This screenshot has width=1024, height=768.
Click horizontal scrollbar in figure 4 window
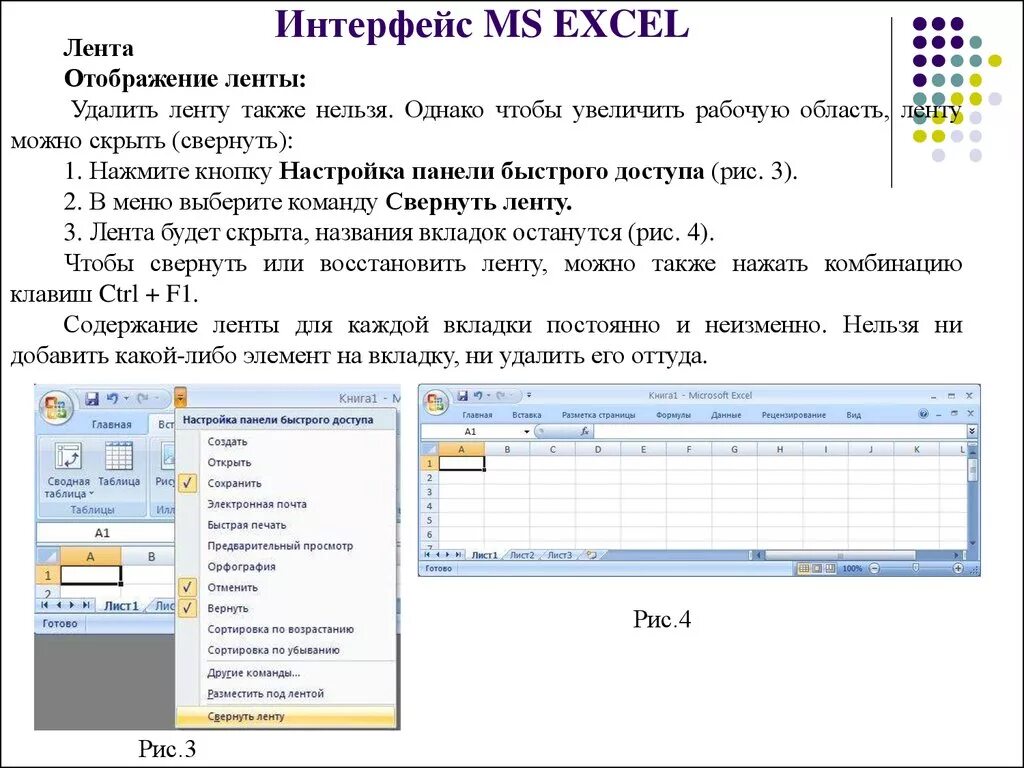(x=859, y=555)
